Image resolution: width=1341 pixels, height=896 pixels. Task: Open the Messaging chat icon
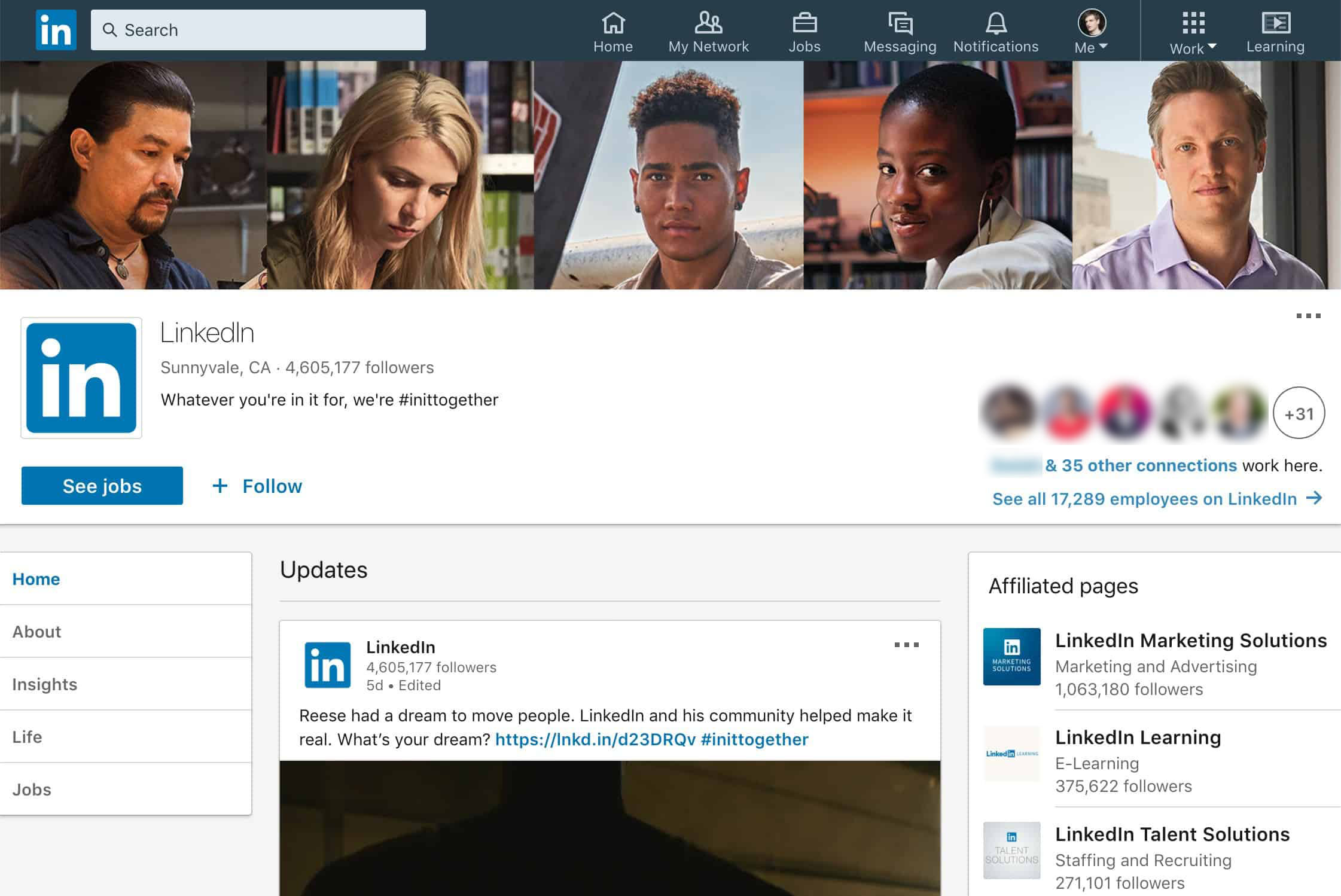[x=900, y=24]
